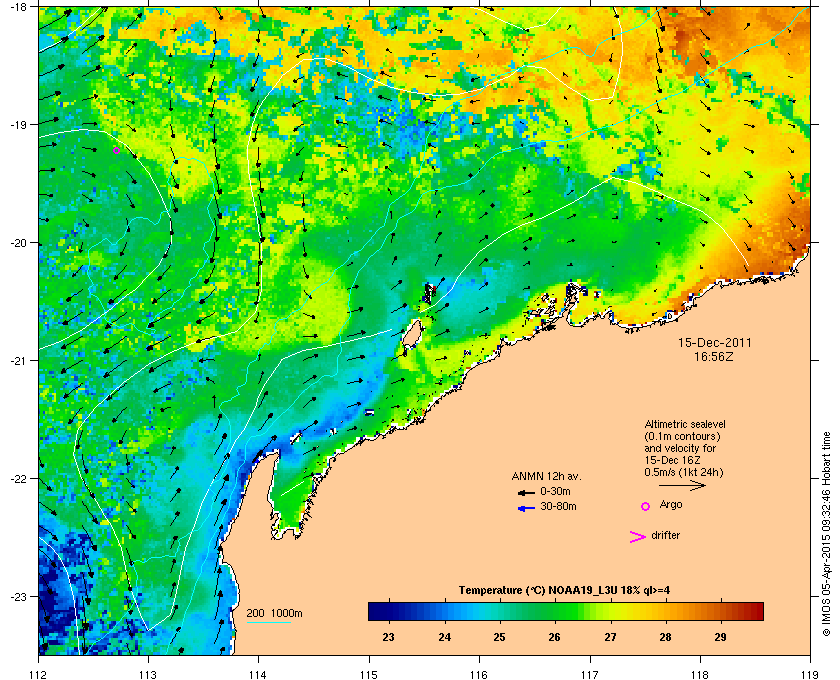Click the IMOS copyright timestamp text
840x680 pixels.
click(826, 536)
